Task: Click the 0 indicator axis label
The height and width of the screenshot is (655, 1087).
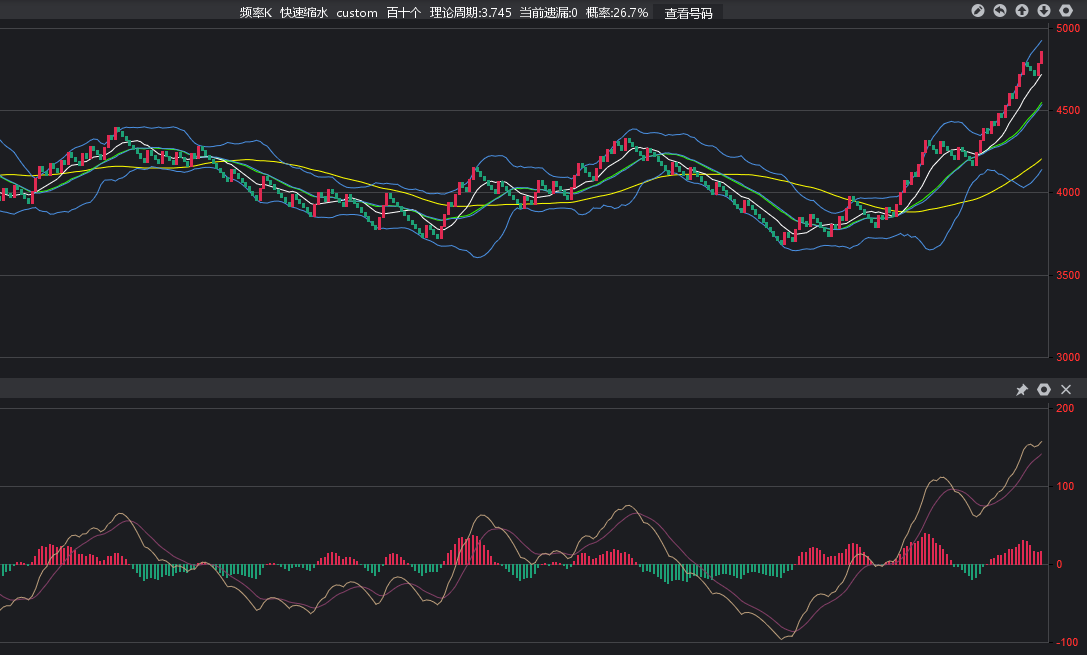Action: pos(1059,564)
